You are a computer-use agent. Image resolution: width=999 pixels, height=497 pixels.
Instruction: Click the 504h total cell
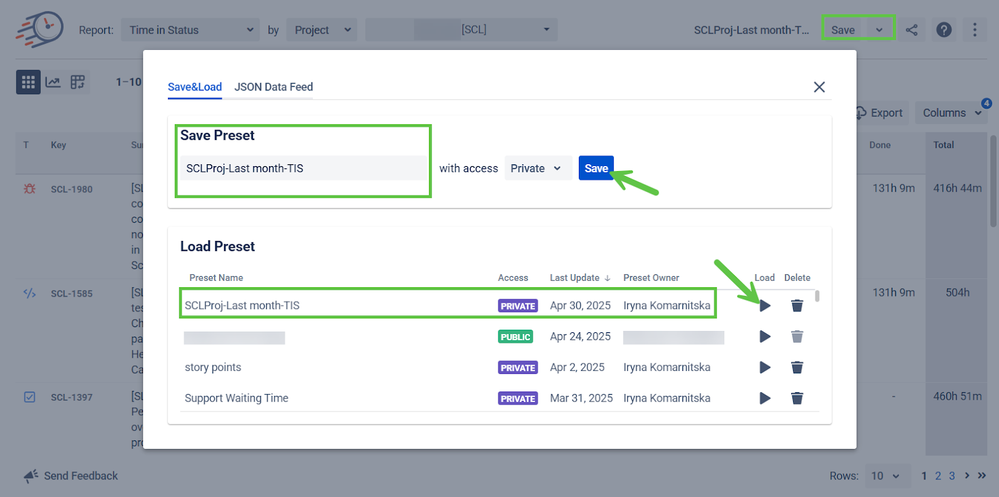click(957, 294)
